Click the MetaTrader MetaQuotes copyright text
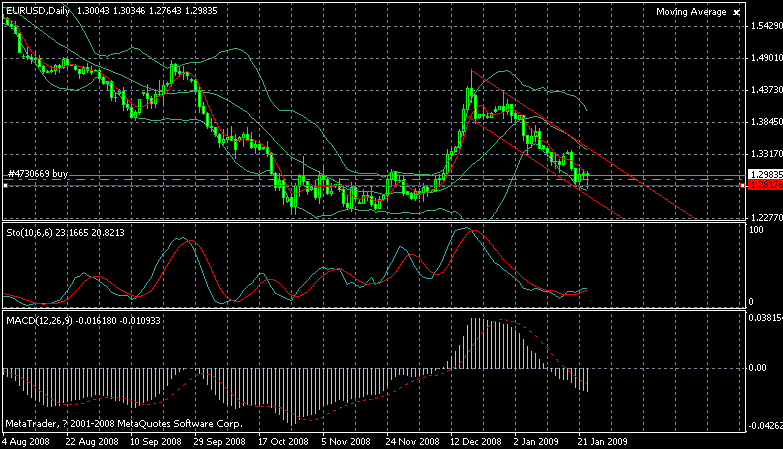The image size is (783, 449). tap(124, 424)
